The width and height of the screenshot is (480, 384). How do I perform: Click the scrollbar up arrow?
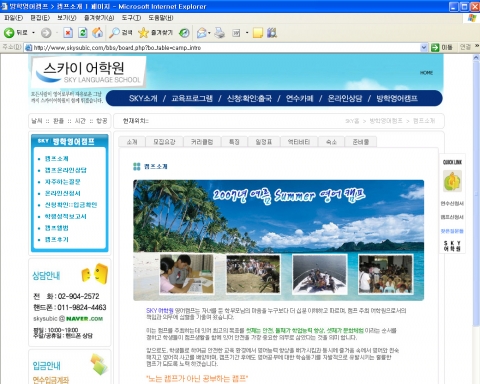(x=476, y=57)
